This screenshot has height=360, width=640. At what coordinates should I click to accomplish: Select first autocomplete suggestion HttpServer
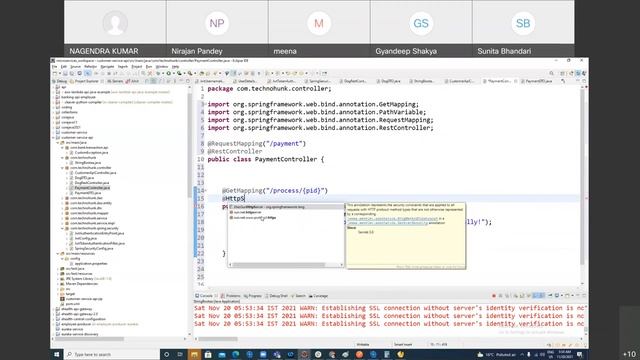pos(286,207)
